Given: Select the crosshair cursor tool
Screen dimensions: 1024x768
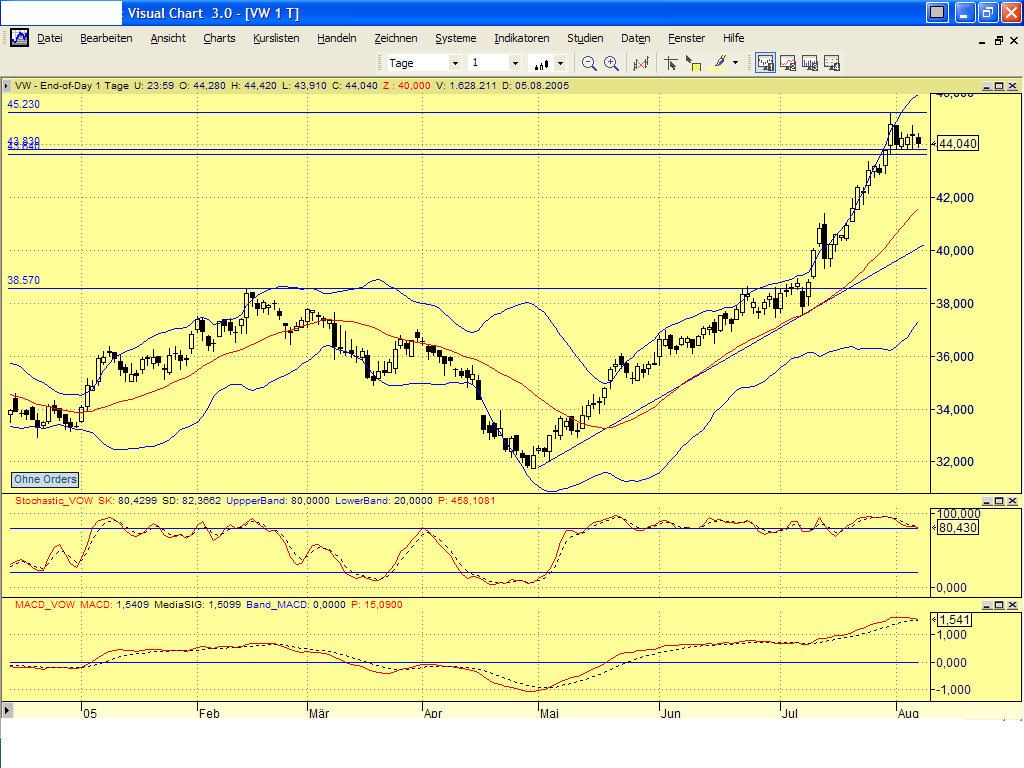Looking at the screenshot, I should [670, 63].
